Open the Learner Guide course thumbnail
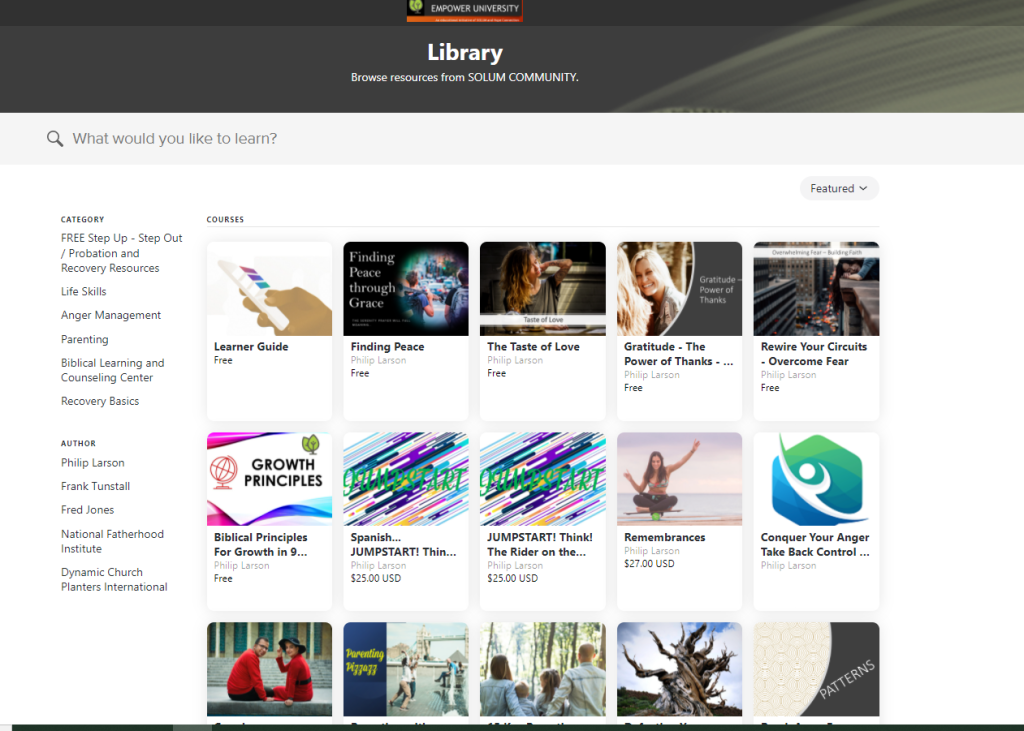1024x731 pixels. click(x=269, y=289)
